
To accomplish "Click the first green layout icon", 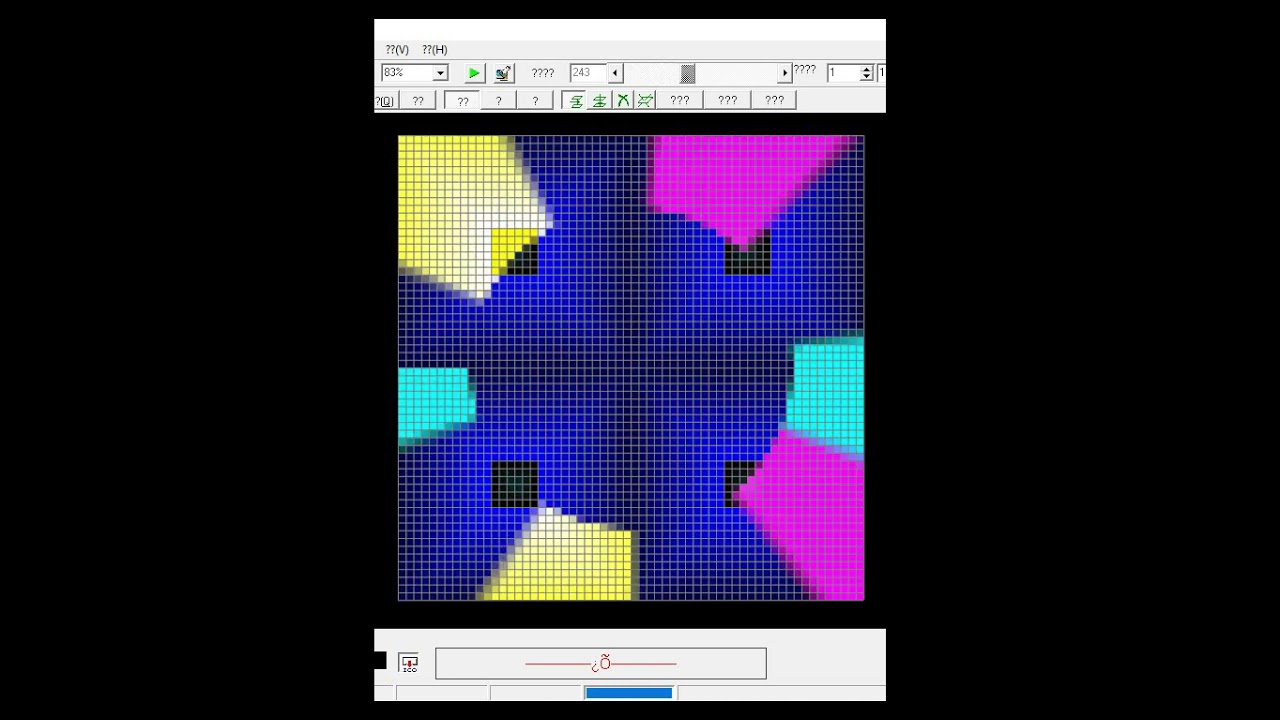I will click(x=576, y=100).
